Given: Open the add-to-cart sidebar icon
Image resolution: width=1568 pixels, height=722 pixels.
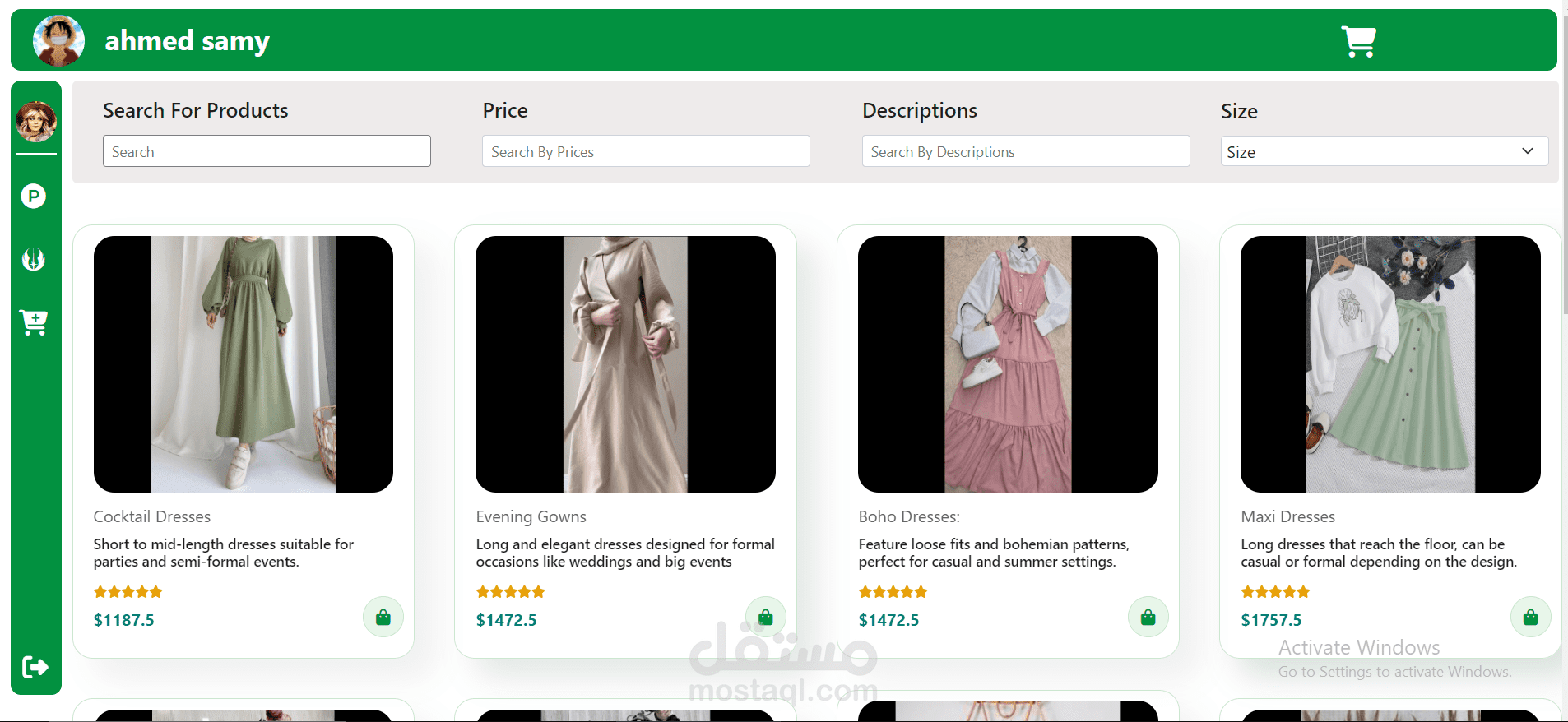Looking at the screenshot, I should (34, 322).
